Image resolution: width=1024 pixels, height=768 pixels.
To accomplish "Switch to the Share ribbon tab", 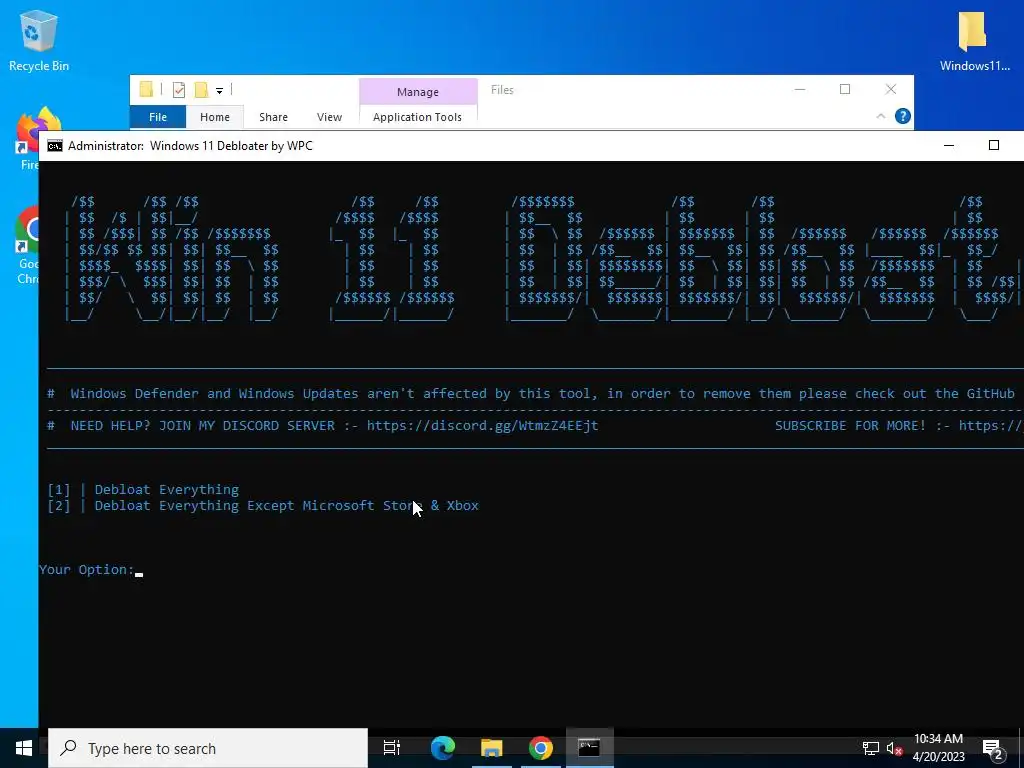I will point(273,117).
